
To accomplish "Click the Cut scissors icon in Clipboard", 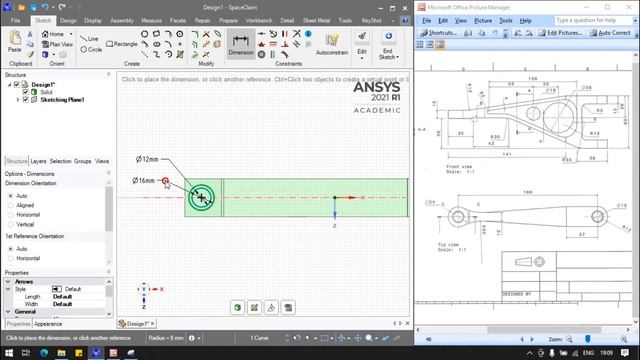I will [30, 34].
